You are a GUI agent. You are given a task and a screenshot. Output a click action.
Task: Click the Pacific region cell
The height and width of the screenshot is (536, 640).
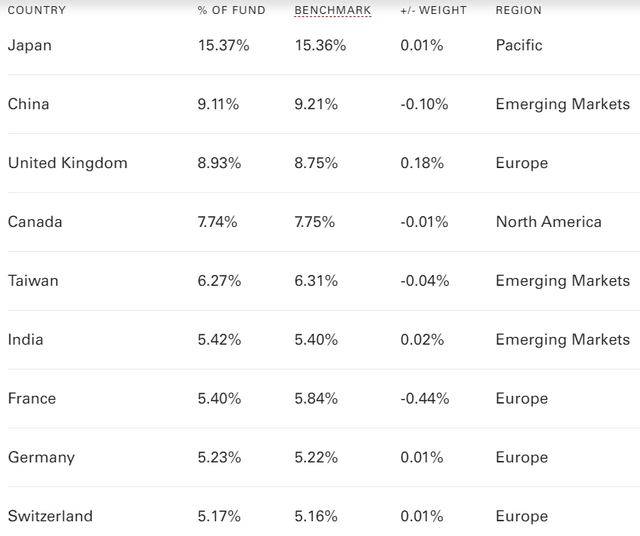tap(519, 45)
